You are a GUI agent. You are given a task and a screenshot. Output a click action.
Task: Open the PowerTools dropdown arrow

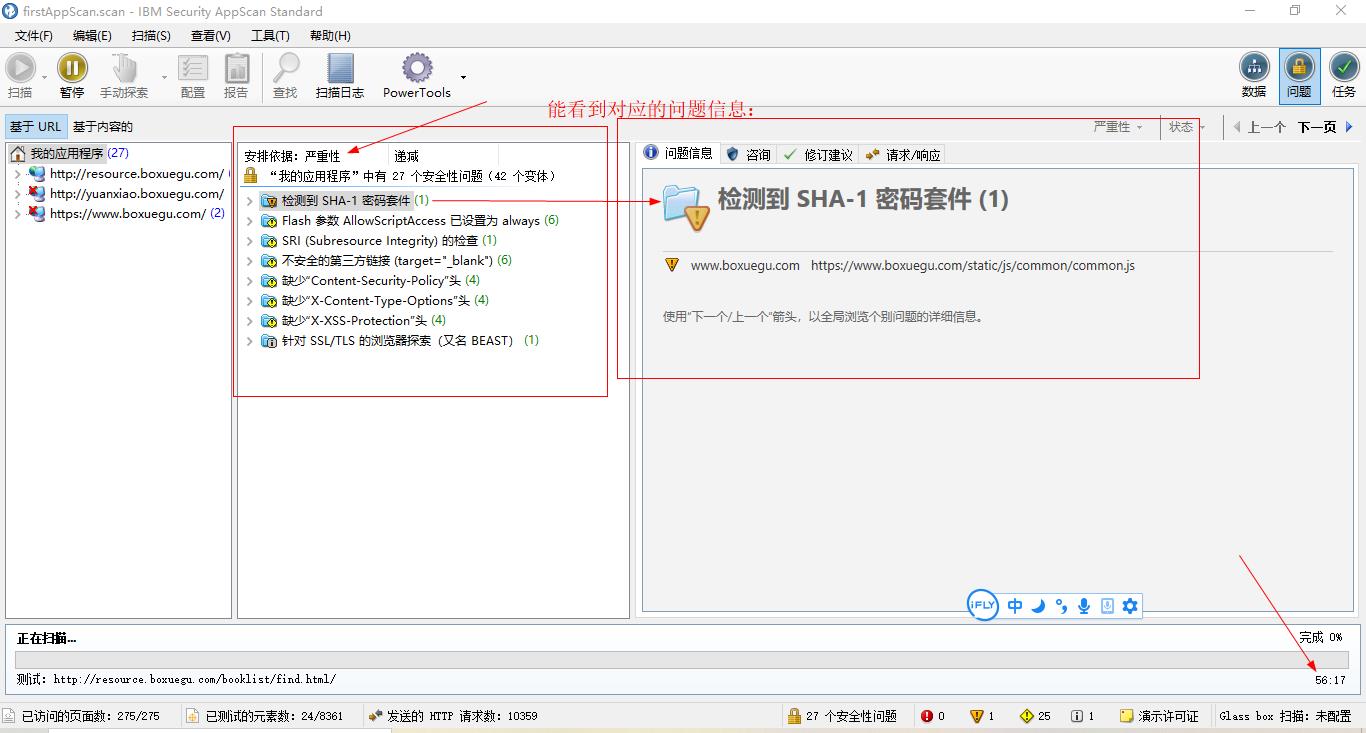pos(463,77)
